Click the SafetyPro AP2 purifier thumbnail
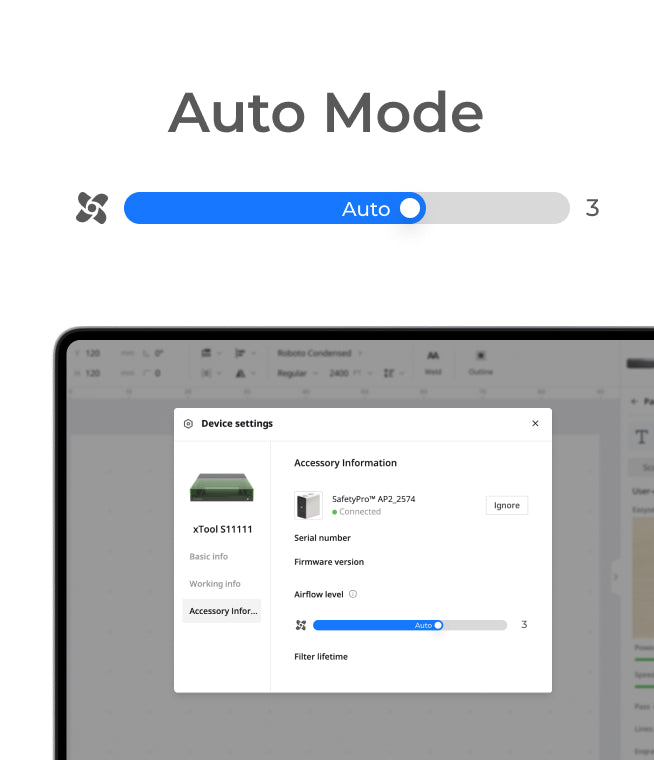 tap(308, 505)
